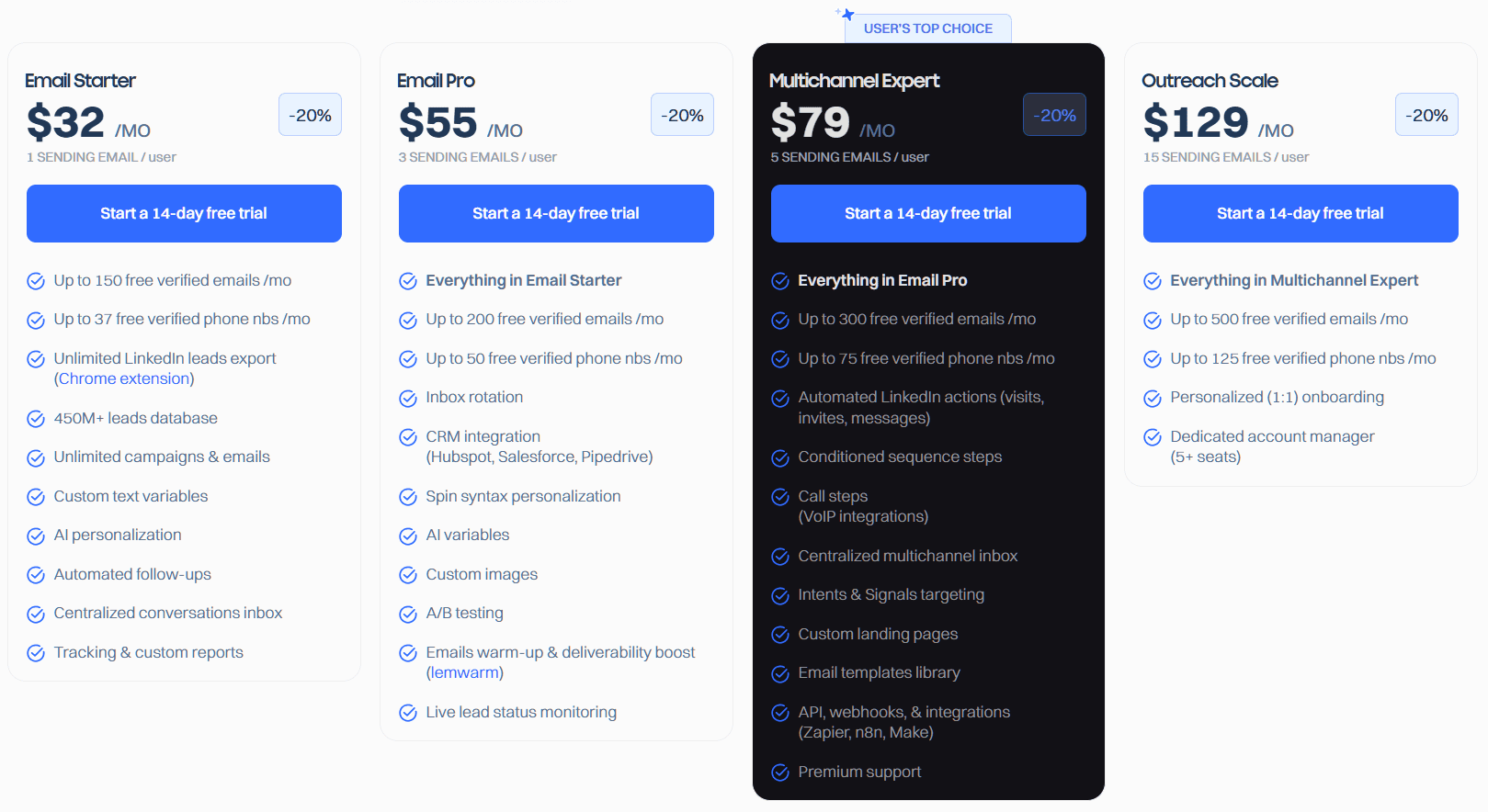Start Multichannel Expert 14-day free trial
The height and width of the screenshot is (812, 1488).
click(x=928, y=213)
